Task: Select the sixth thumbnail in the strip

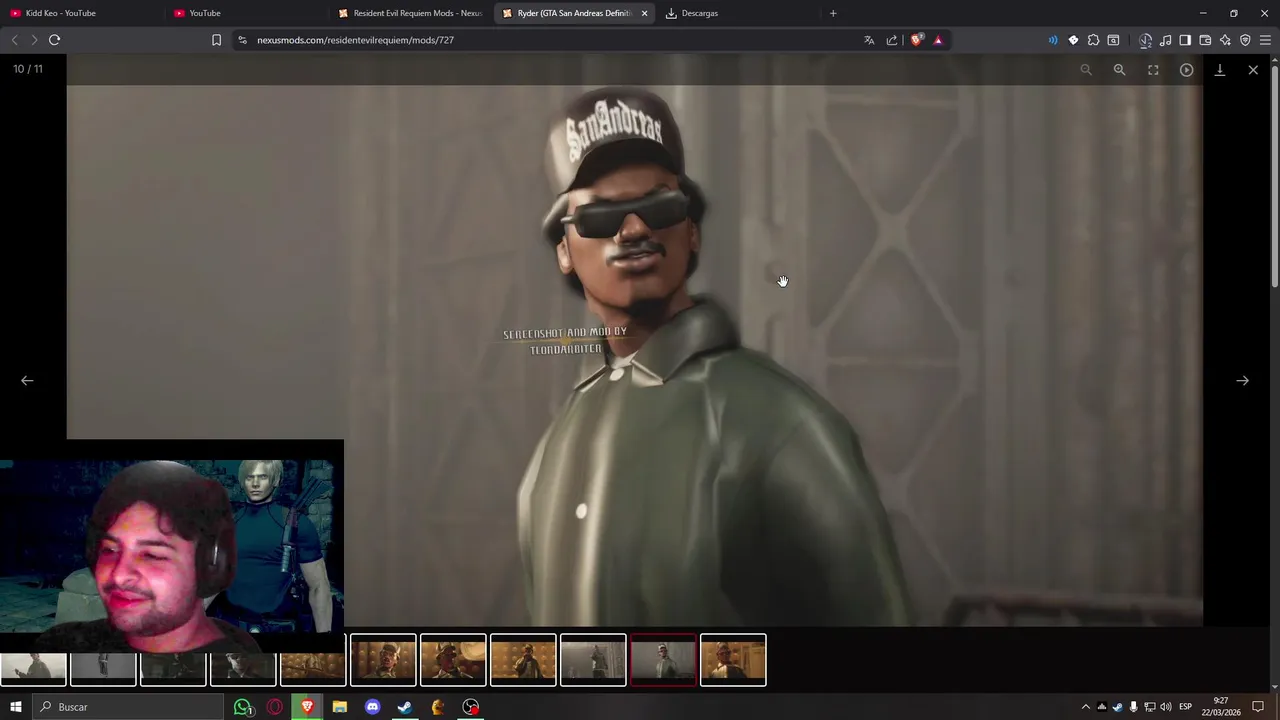Action: click(x=383, y=660)
